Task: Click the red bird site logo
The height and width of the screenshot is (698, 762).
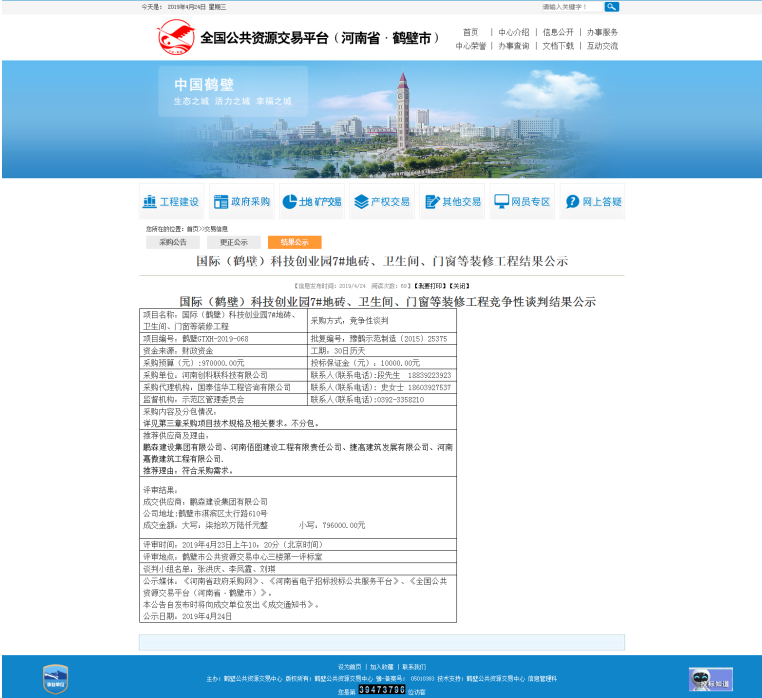Action: point(176,39)
